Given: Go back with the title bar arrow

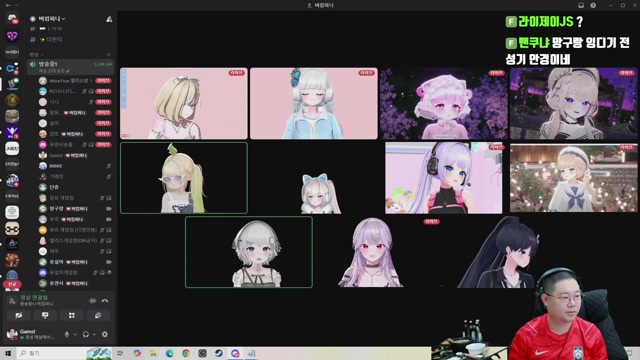Looking at the screenshot, I should (8, 5).
